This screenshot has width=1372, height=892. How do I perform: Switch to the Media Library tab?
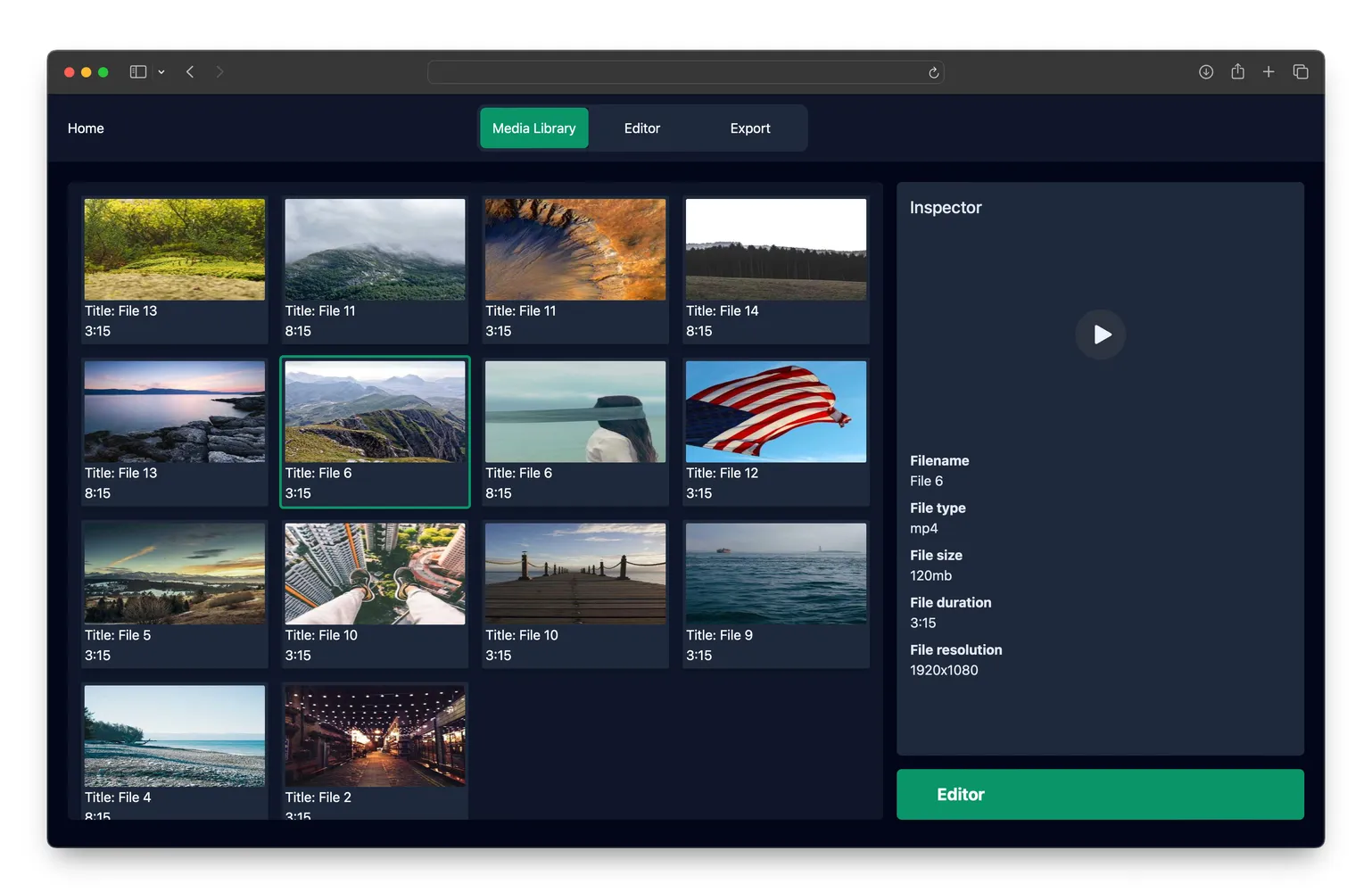click(534, 128)
